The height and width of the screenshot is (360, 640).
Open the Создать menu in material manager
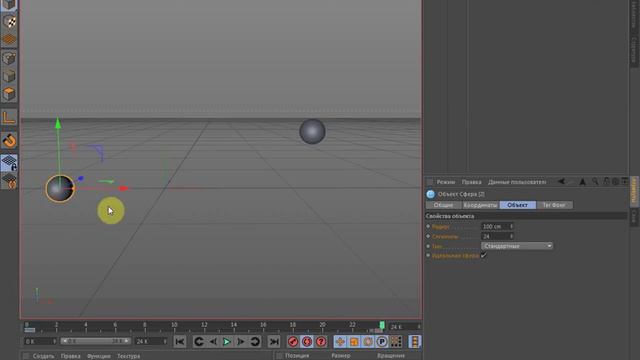point(43,356)
